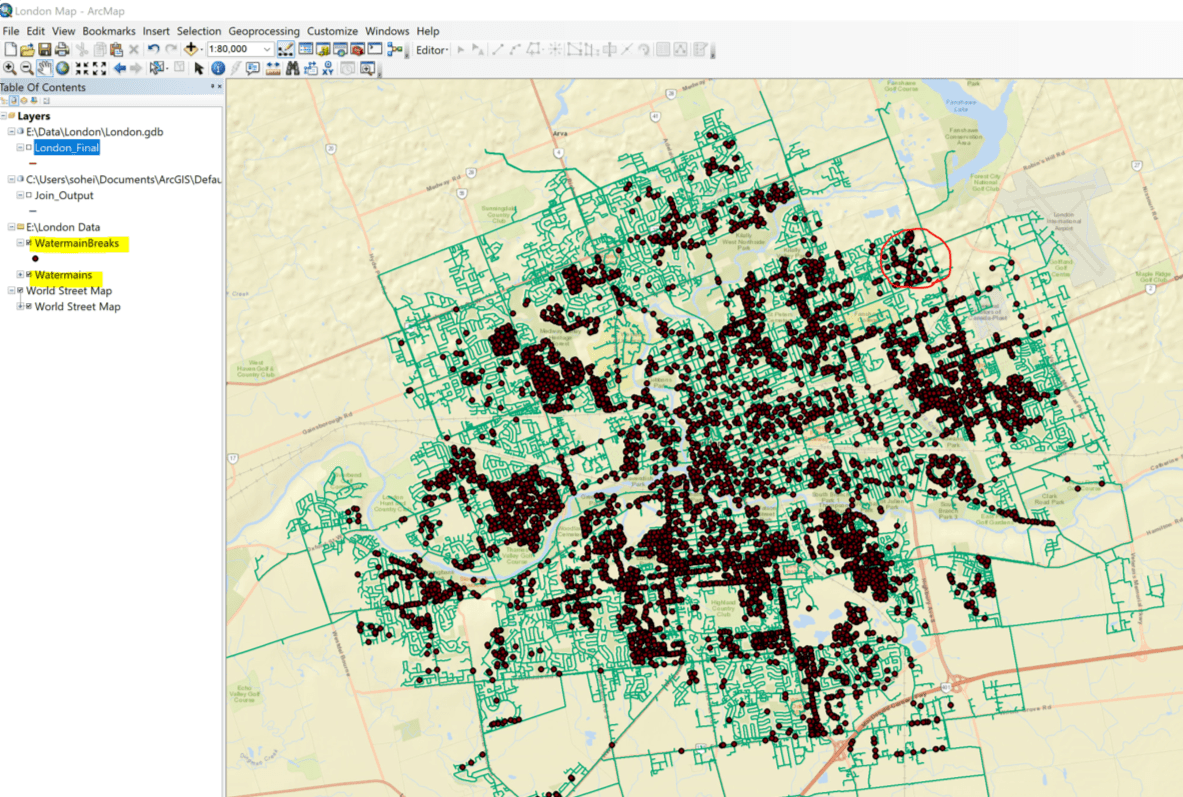Screen dimensions: 1183x797
Task: Click the London_Final line symbol swatch
Action: tap(33, 164)
